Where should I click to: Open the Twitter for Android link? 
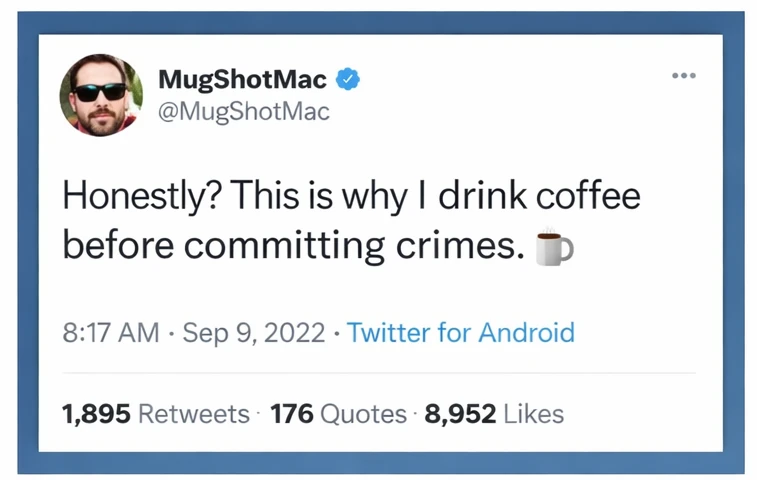click(460, 332)
